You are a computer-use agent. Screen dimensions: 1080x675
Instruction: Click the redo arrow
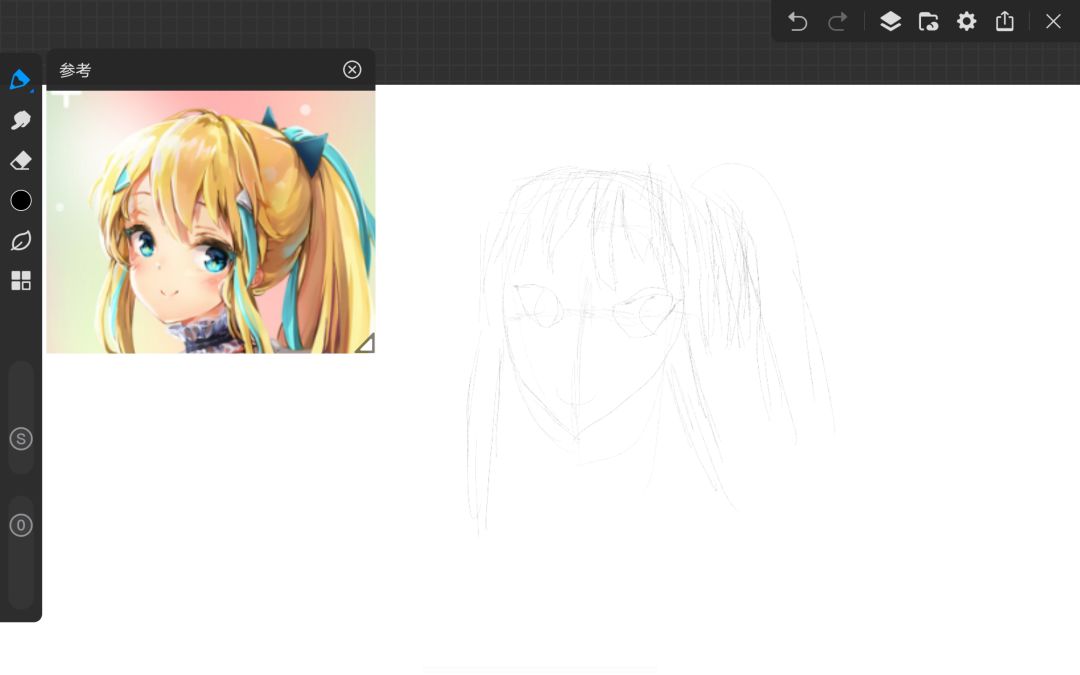click(x=838, y=22)
